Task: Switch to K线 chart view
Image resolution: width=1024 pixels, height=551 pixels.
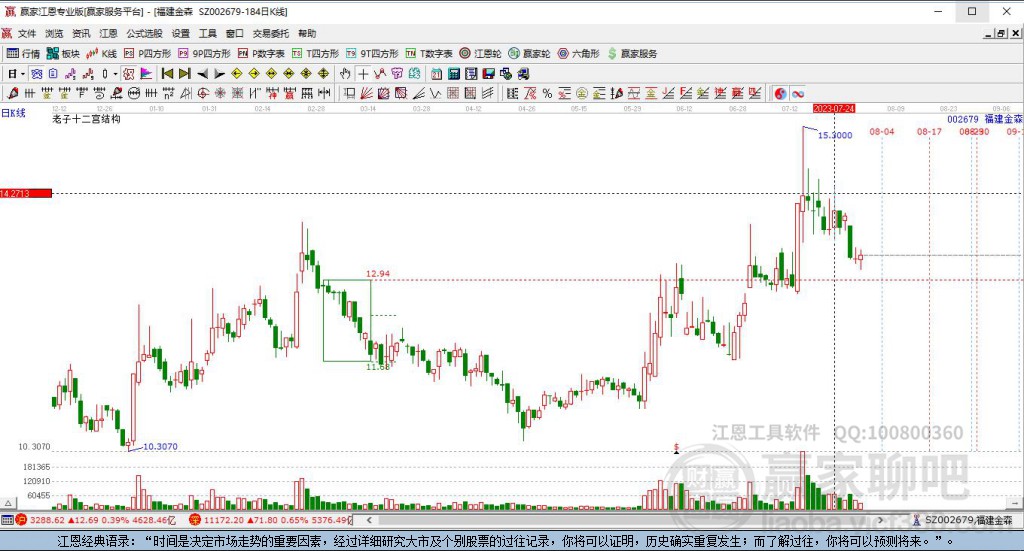Action: (102, 54)
